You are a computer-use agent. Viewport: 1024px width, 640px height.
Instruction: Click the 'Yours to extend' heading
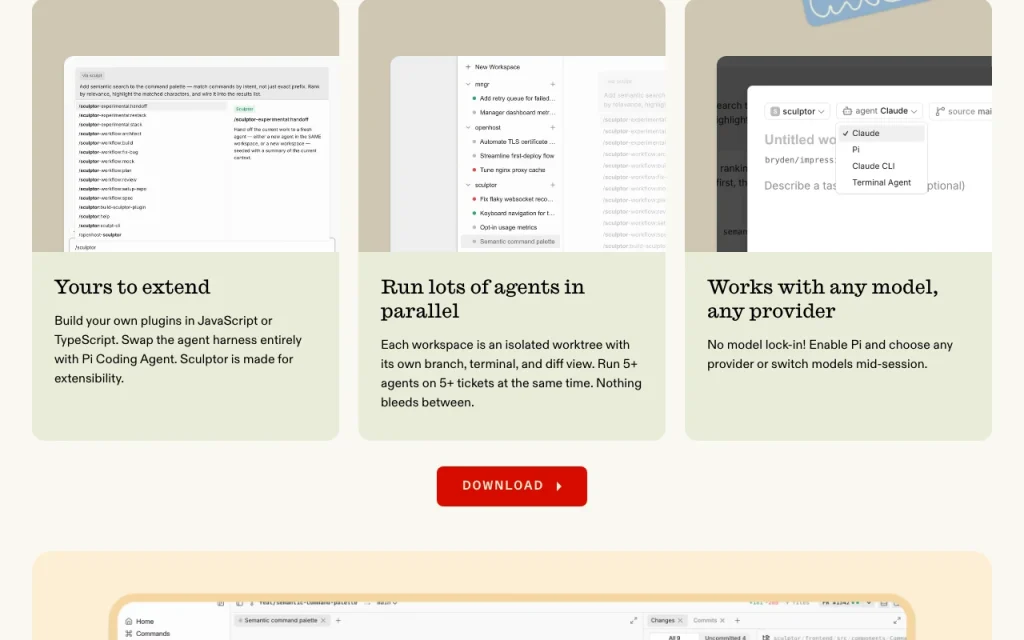coord(133,287)
